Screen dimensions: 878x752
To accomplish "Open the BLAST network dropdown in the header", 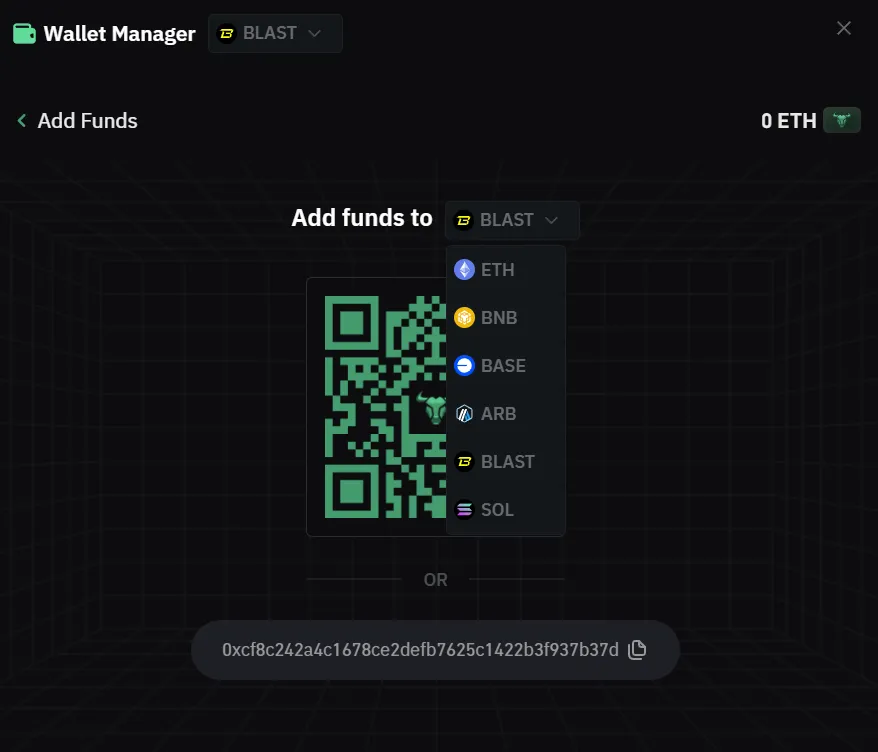I will pyautogui.click(x=275, y=34).
